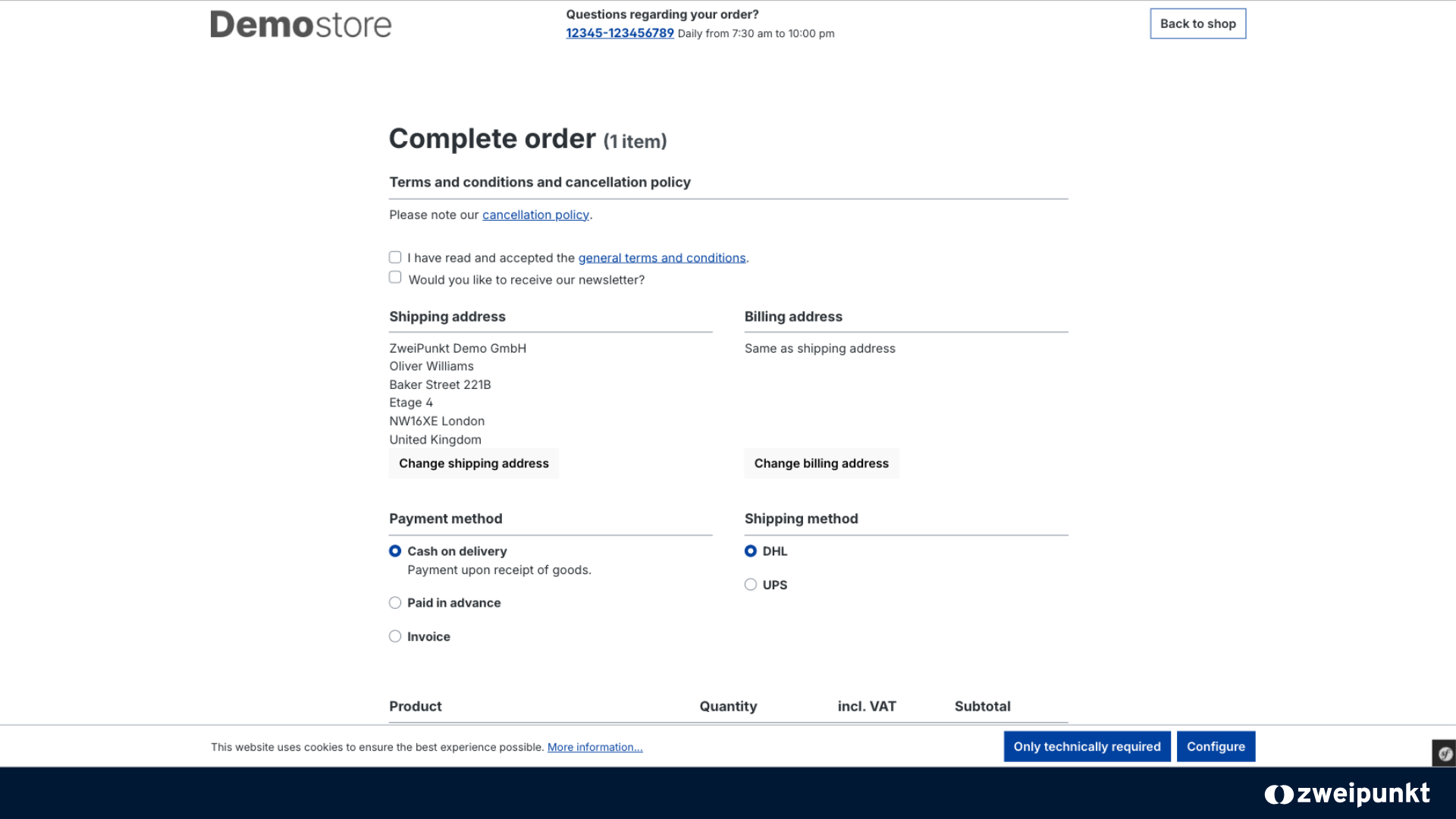This screenshot has width=1456, height=819.
Task: Click the 'ZweiPunkt Demo GmbH' address line
Action: tap(457, 349)
